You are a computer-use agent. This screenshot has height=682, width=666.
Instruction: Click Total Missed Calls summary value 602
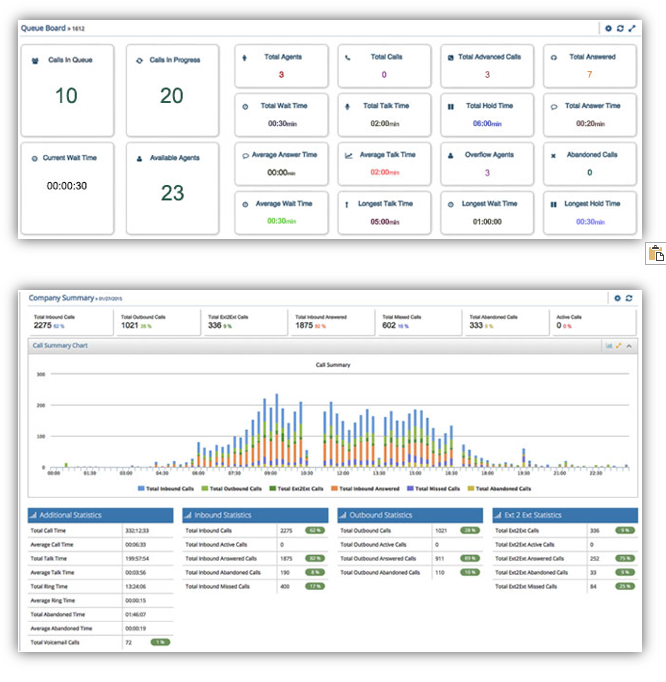pyautogui.click(x=389, y=325)
